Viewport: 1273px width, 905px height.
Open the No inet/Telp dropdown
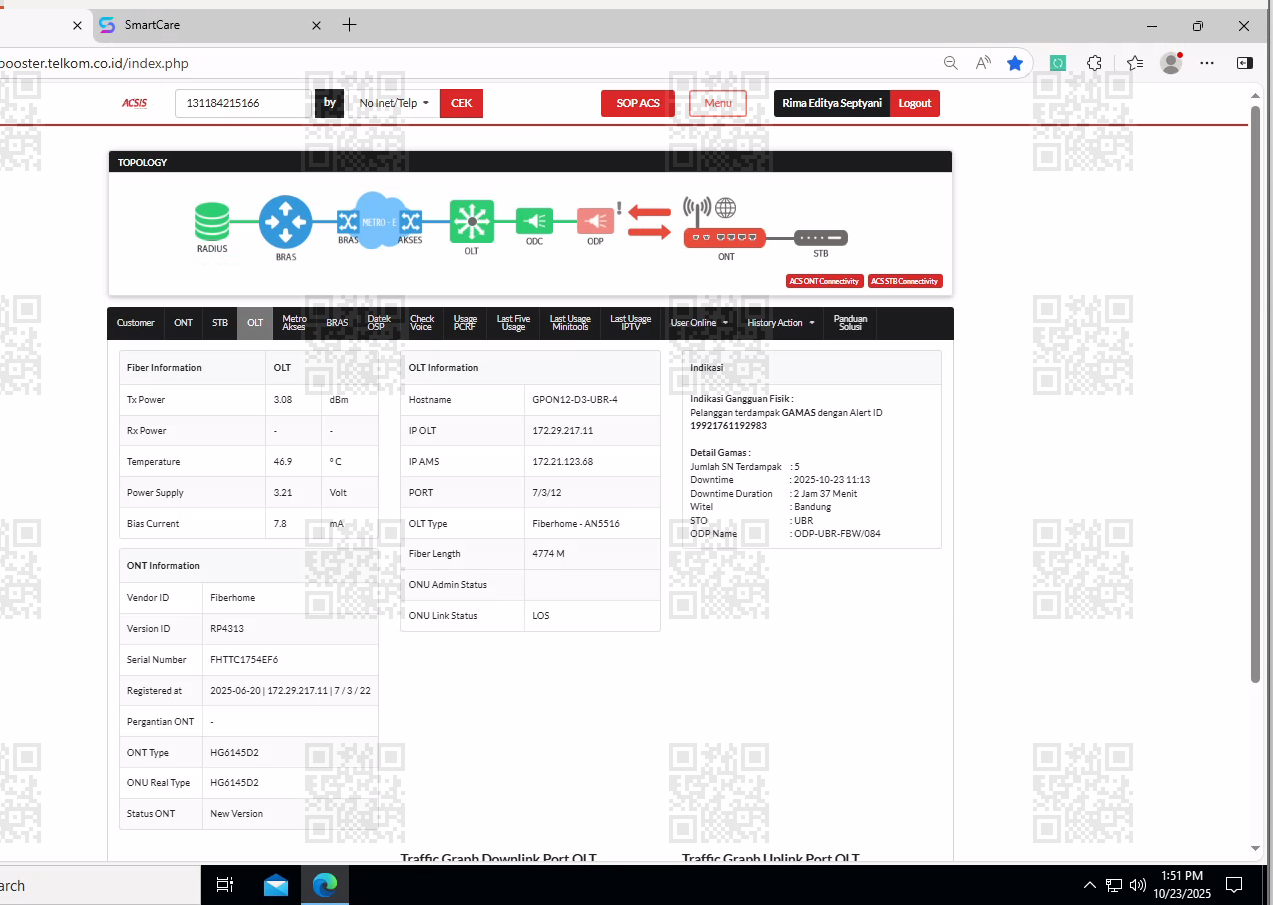394,103
